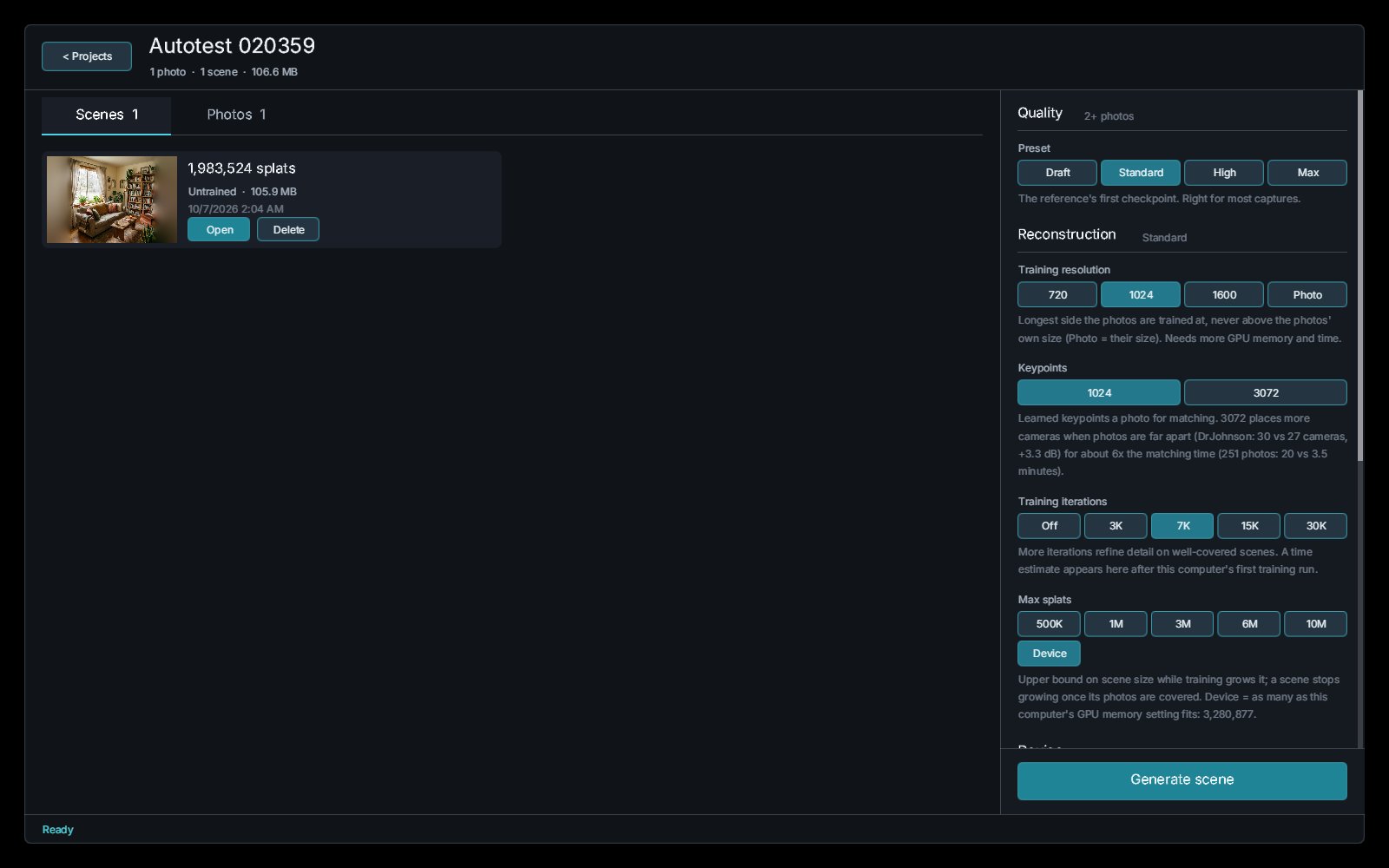Click the "Training iterations" label
This screenshot has height=868, width=1389.
click(1063, 502)
